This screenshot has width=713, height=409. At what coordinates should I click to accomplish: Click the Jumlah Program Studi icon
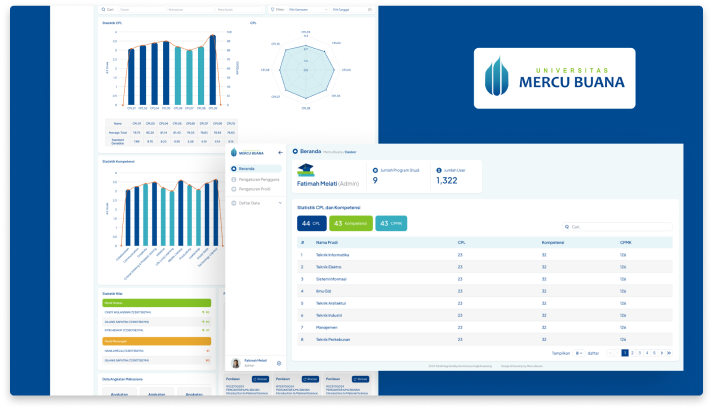[x=375, y=171]
